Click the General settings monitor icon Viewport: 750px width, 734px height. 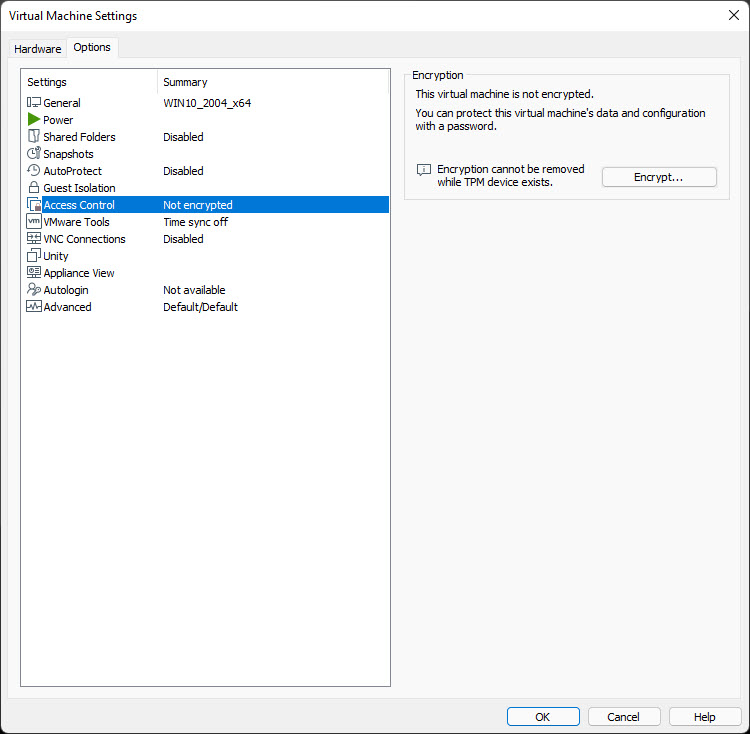pos(33,102)
